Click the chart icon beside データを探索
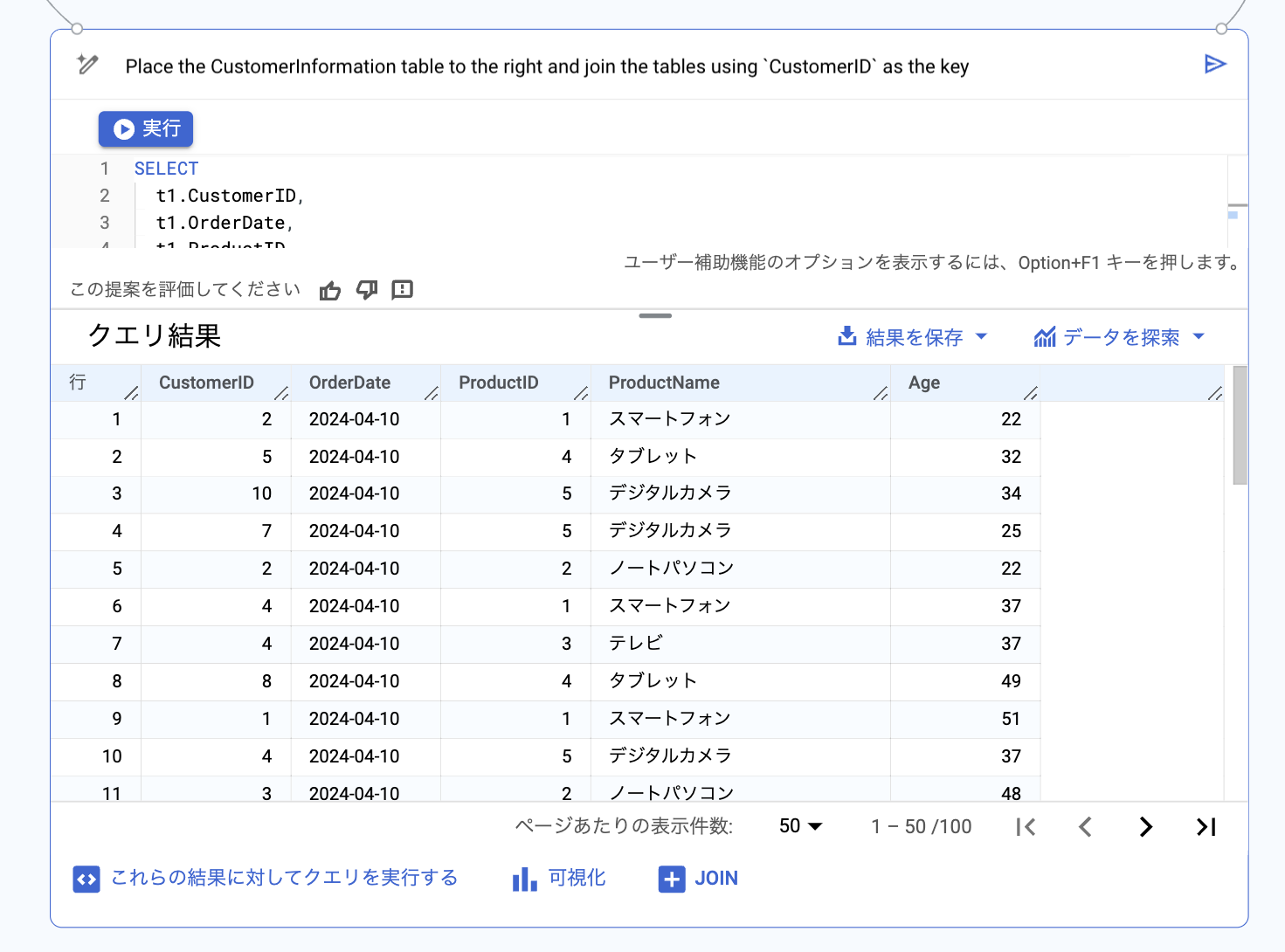The width and height of the screenshot is (1285, 952). (x=1045, y=337)
